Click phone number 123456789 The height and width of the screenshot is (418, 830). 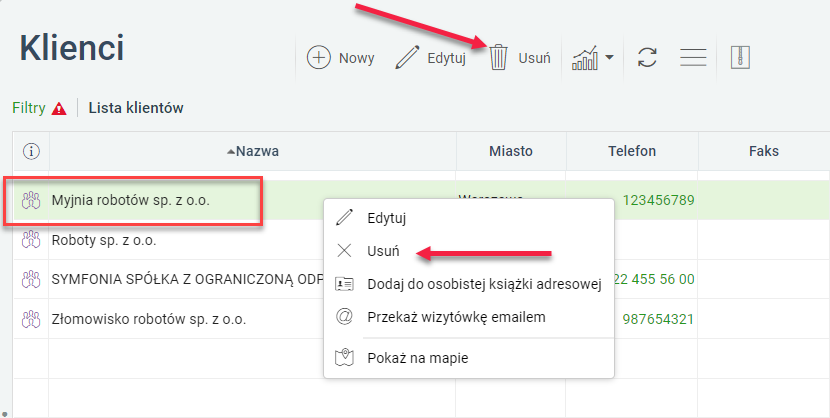coord(658,201)
